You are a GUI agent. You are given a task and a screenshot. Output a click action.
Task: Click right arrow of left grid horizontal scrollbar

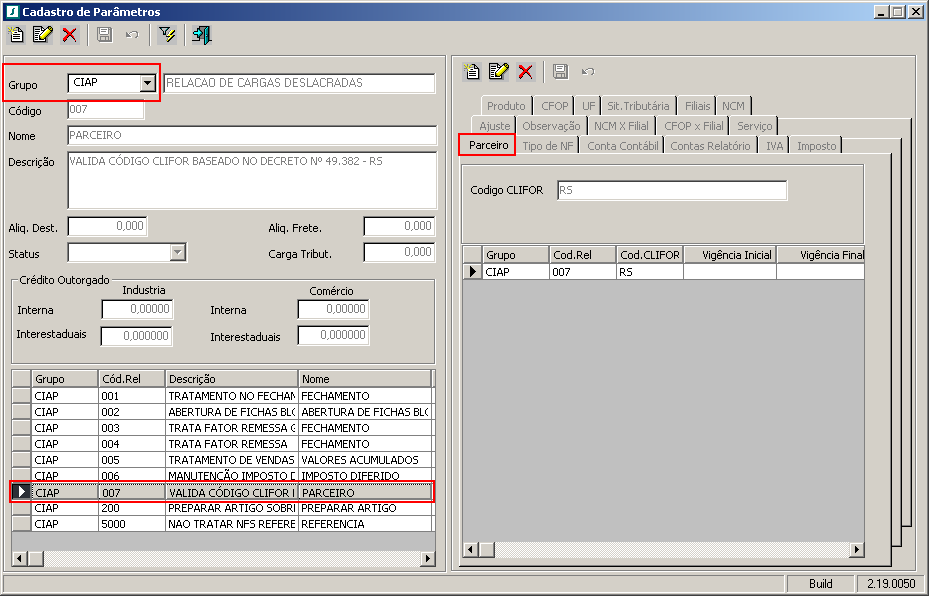pos(428,558)
